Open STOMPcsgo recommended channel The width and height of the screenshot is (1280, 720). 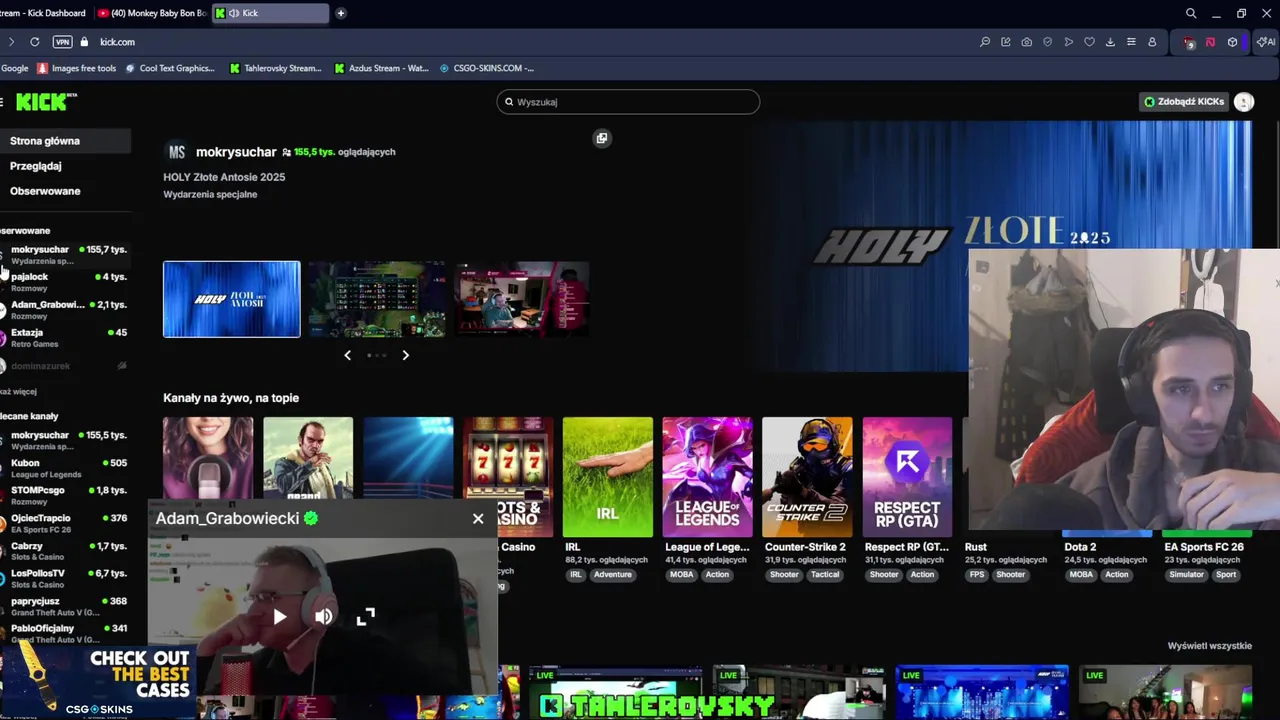click(x=65, y=496)
